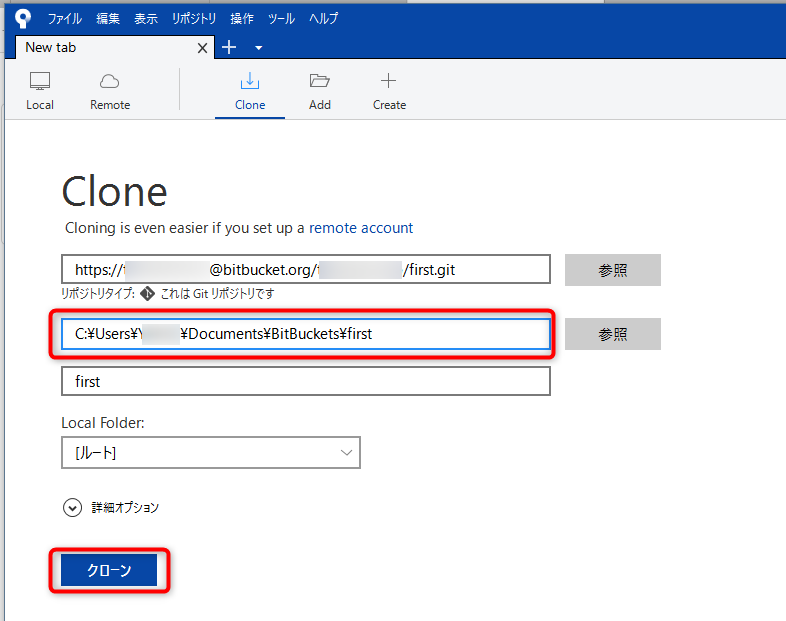
Task: Open the ヘルプ menu
Action: pyautogui.click(x=323, y=19)
